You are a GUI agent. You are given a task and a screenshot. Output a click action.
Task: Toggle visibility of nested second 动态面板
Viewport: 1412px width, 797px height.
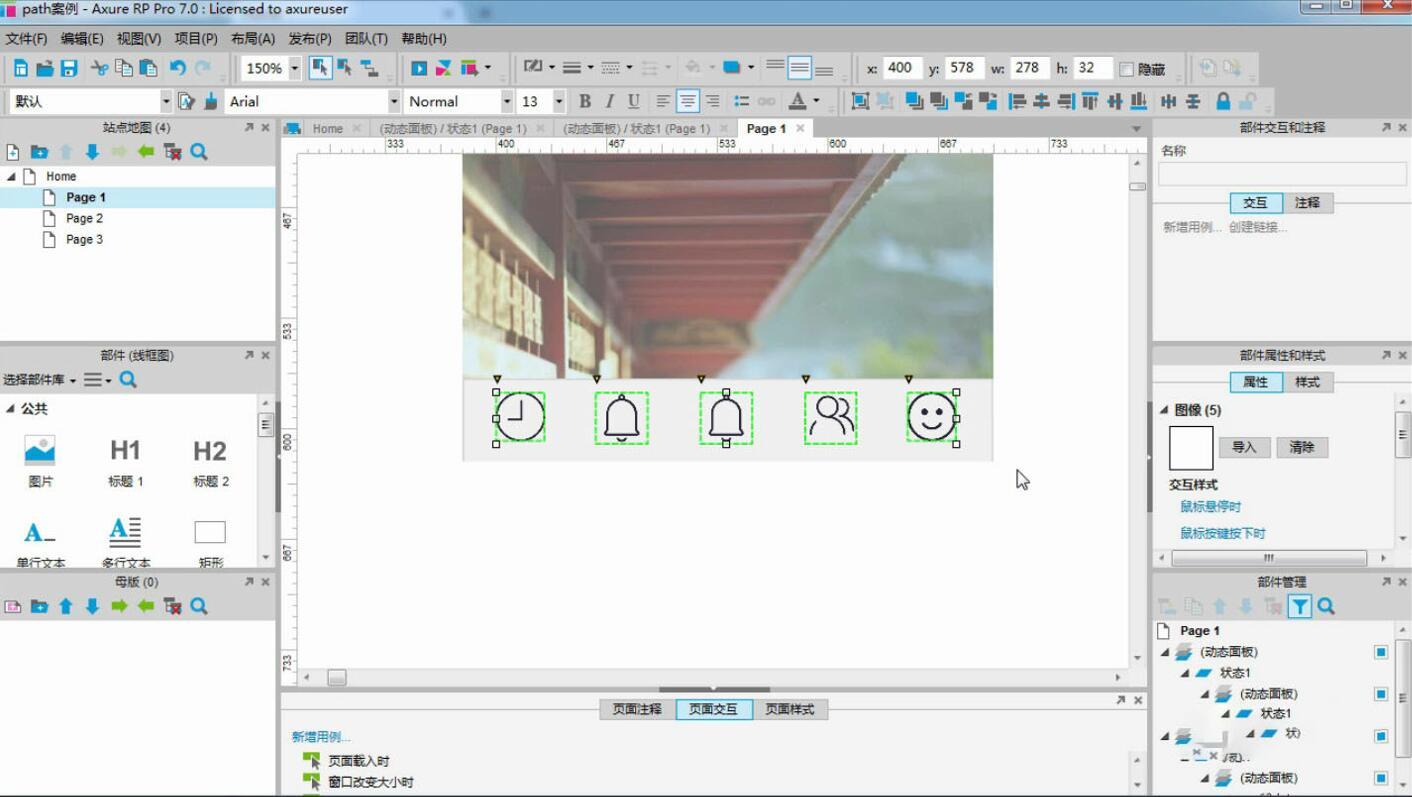pyautogui.click(x=1381, y=694)
